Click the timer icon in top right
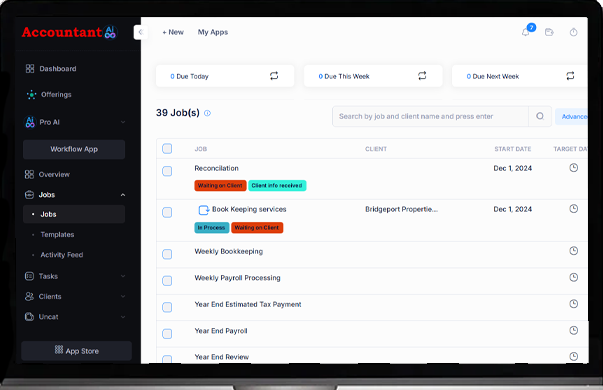 pos(573,32)
